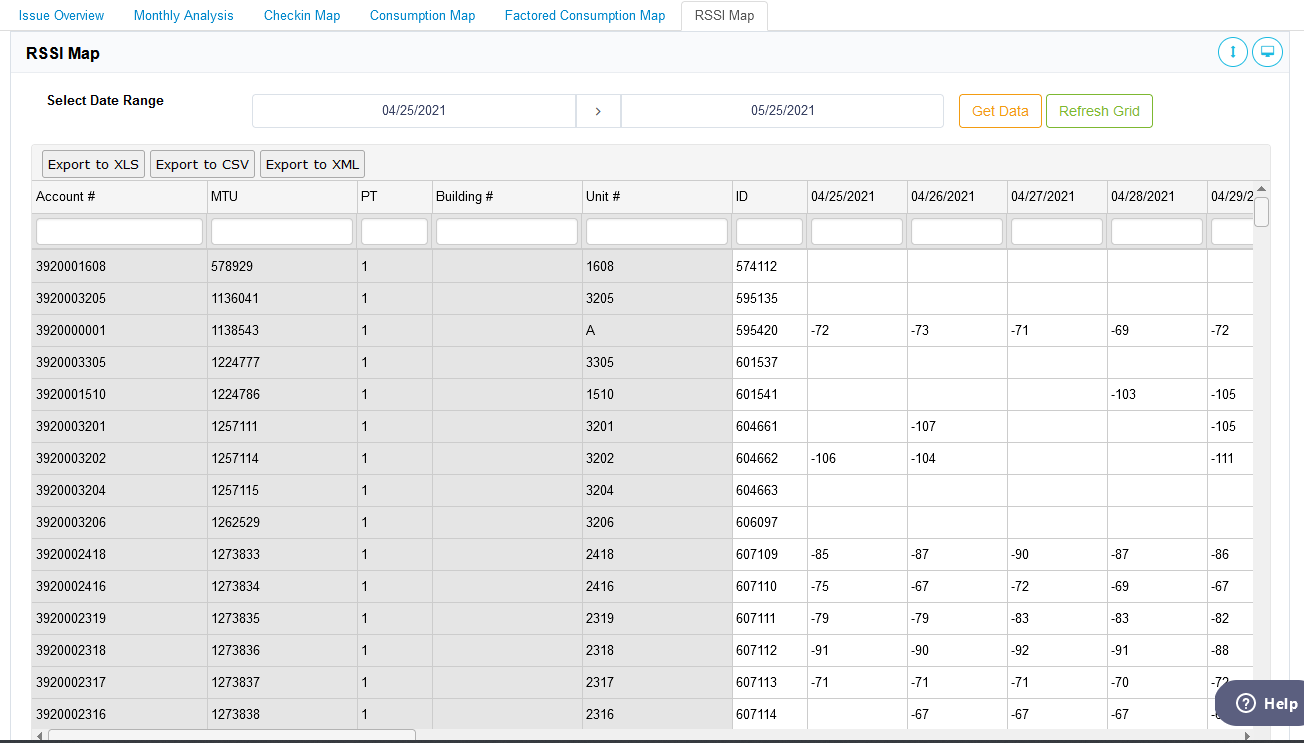Click the chevron between the date fields
The width and height of the screenshot is (1304, 743).
(597, 111)
